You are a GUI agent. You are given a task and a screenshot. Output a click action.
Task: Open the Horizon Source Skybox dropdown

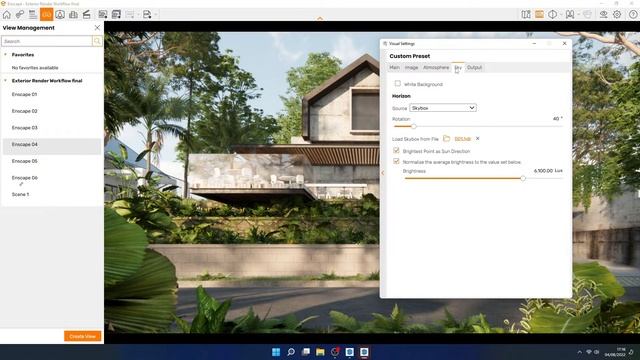(x=443, y=108)
